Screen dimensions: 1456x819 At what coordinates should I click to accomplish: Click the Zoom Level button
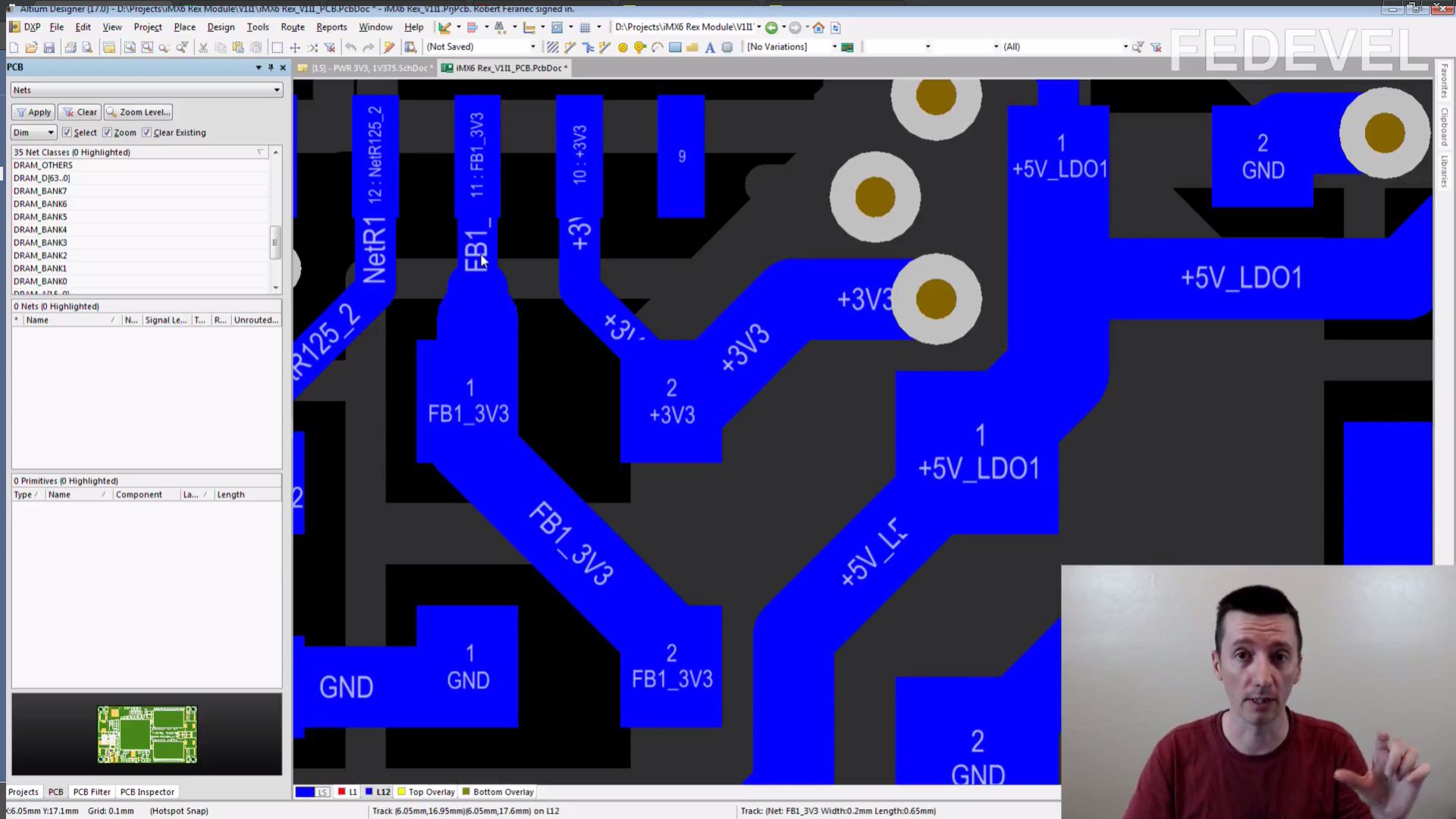[138, 112]
